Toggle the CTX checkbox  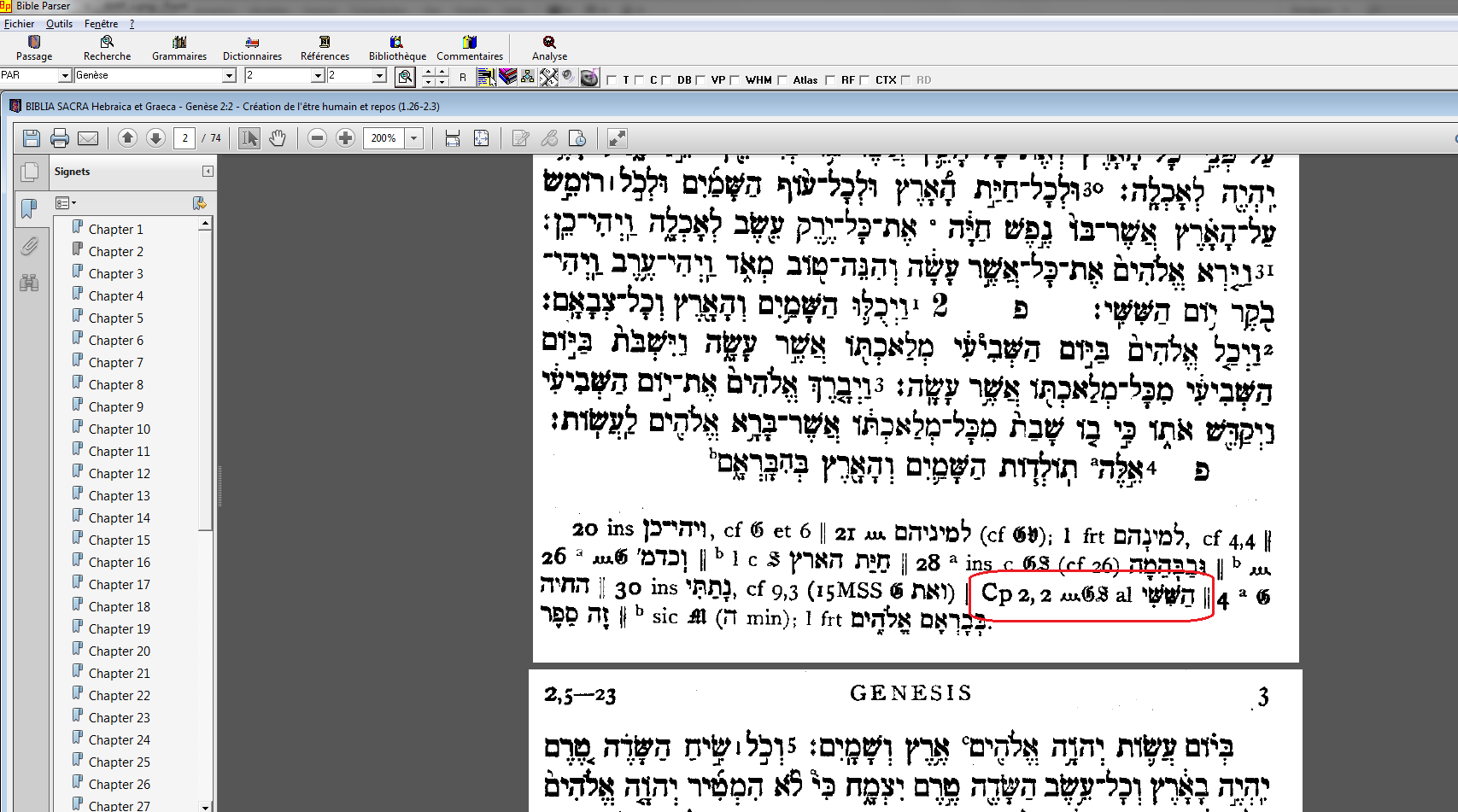point(864,80)
